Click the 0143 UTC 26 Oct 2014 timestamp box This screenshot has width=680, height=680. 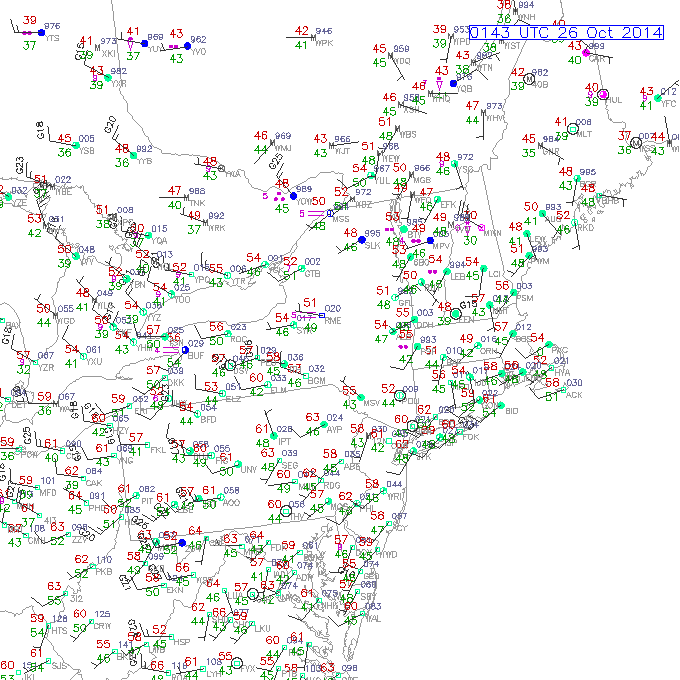pyautogui.click(x=566, y=33)
